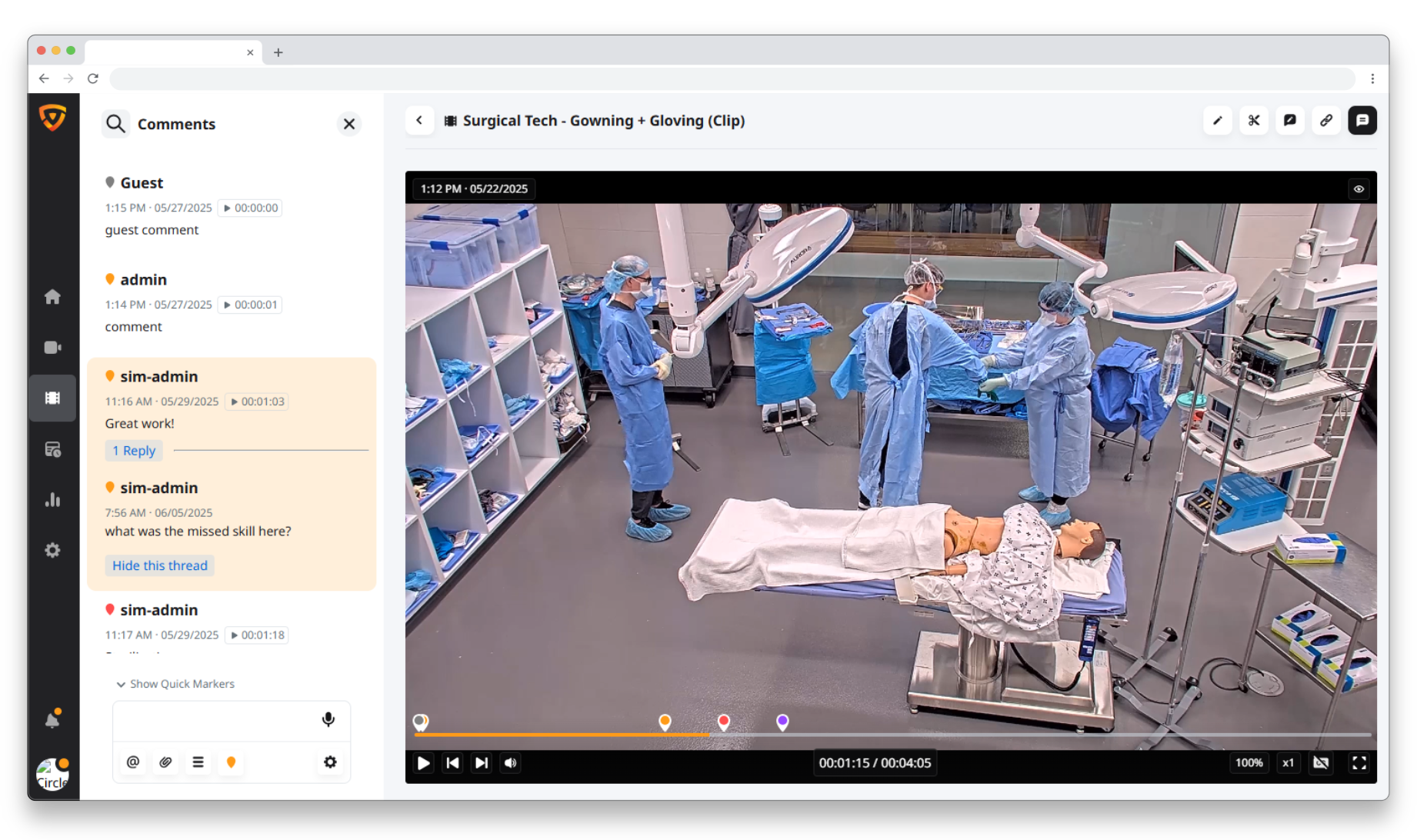The image size is (1417, 840).
Task: Jump to timestamp 00:01:18 in the sim-admin comment
Action: [257, 635]
